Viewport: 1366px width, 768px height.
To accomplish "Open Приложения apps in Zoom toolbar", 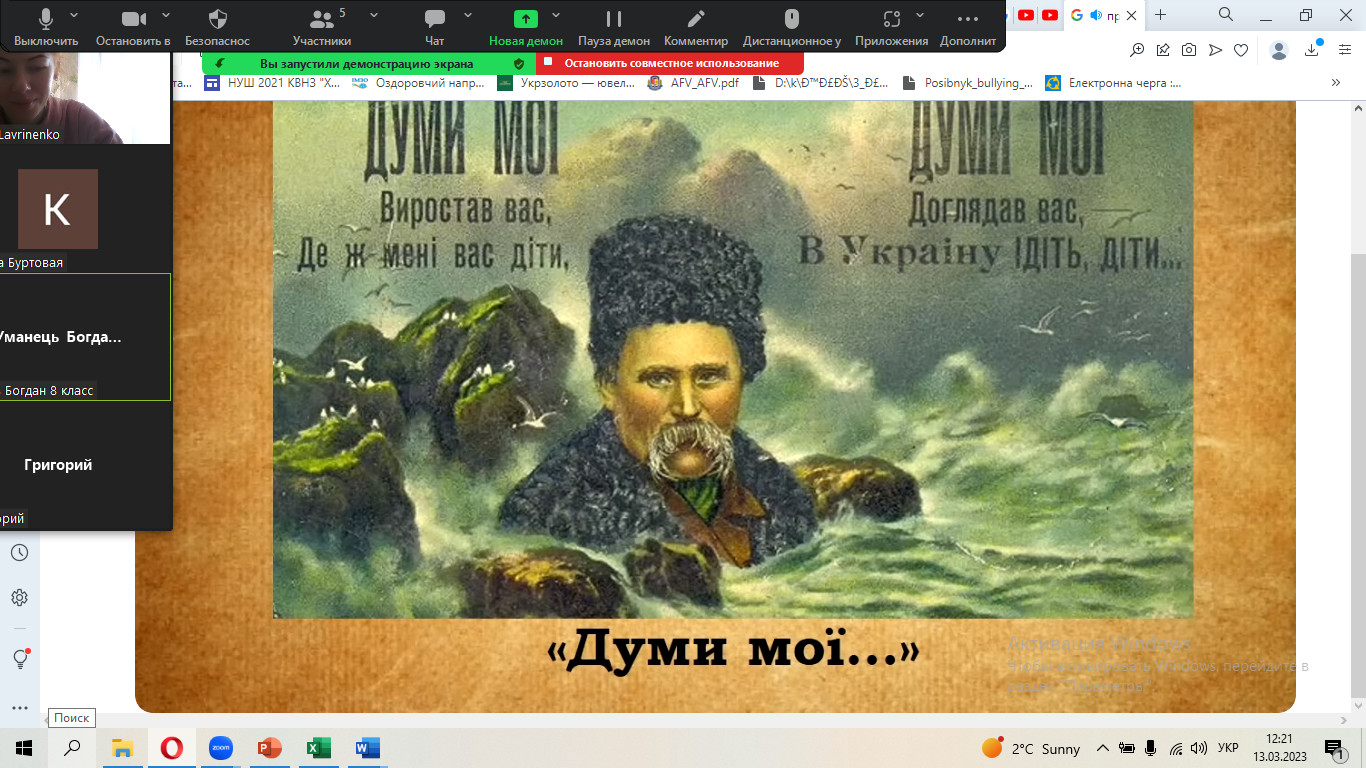I will click(x=892, y=27).
